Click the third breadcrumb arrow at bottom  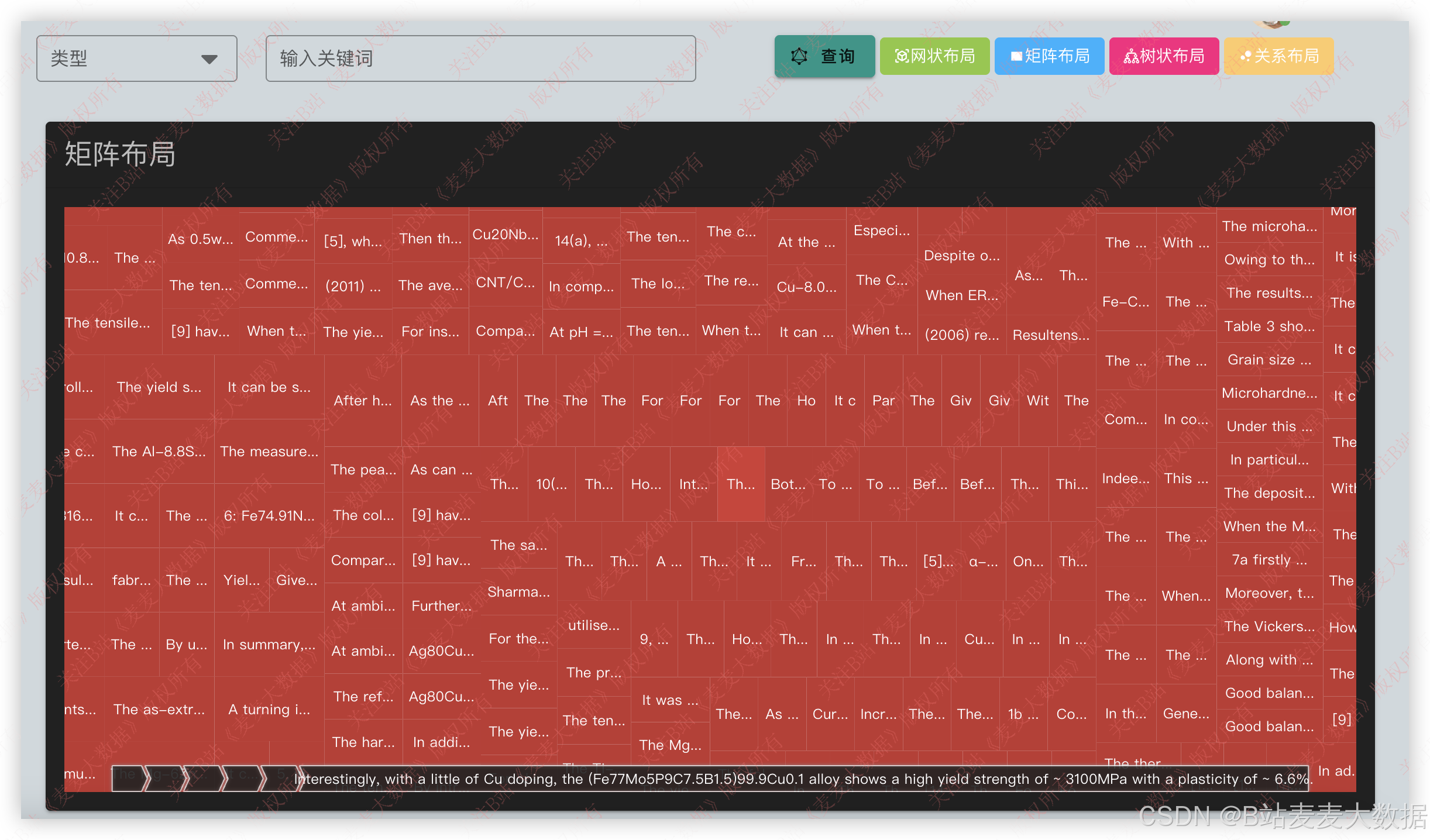coord(203,778)
